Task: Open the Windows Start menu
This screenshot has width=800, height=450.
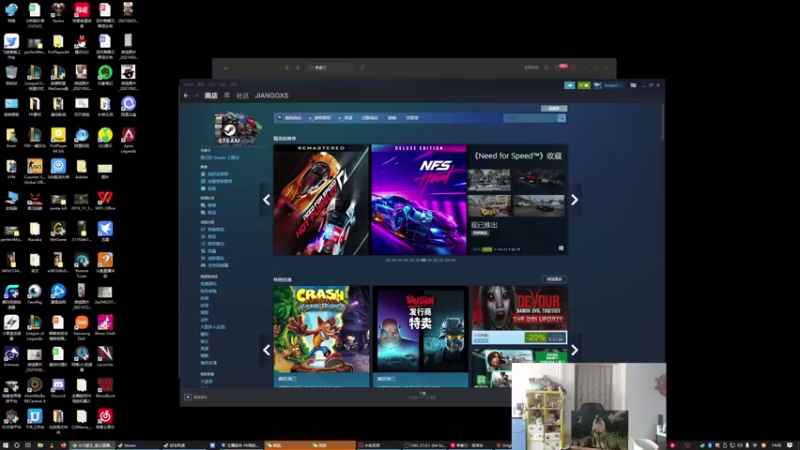Action: pos(5,445)
